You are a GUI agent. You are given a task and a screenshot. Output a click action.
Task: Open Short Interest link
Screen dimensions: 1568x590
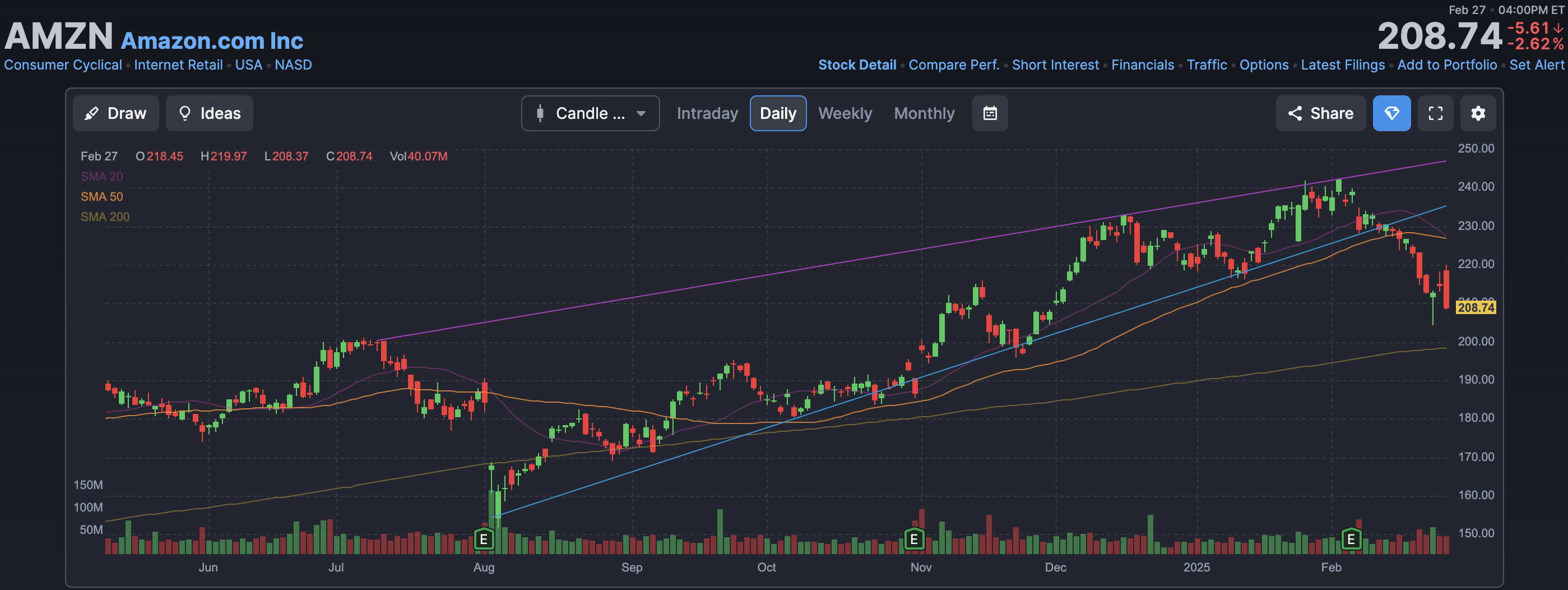click(x=1055, y=64)
